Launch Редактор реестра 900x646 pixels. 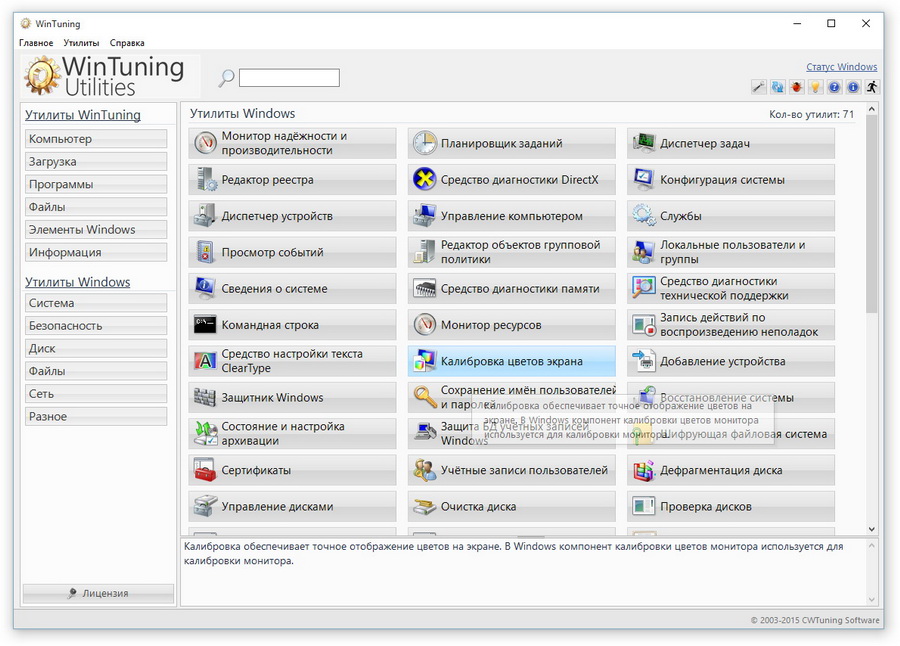tap(292, 180)
